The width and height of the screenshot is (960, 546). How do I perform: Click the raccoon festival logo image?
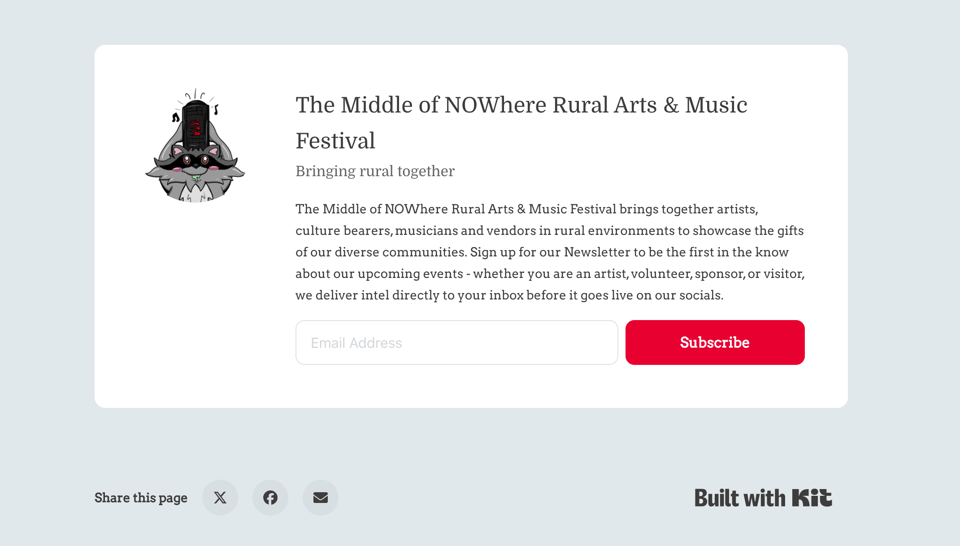click(195, 148)
